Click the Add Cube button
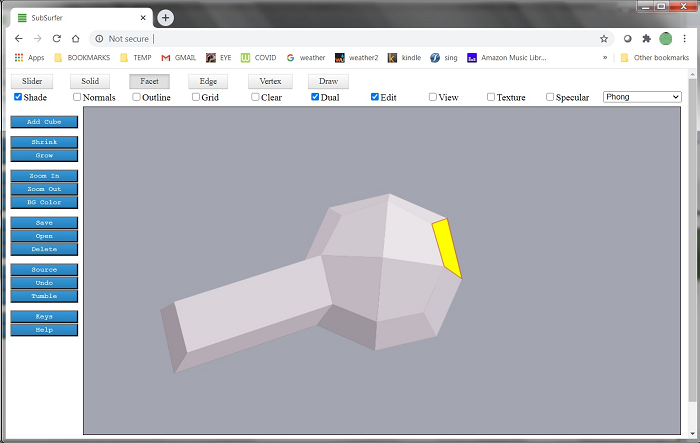The width and height of the screenshot is (700, 443). point(44,122)
